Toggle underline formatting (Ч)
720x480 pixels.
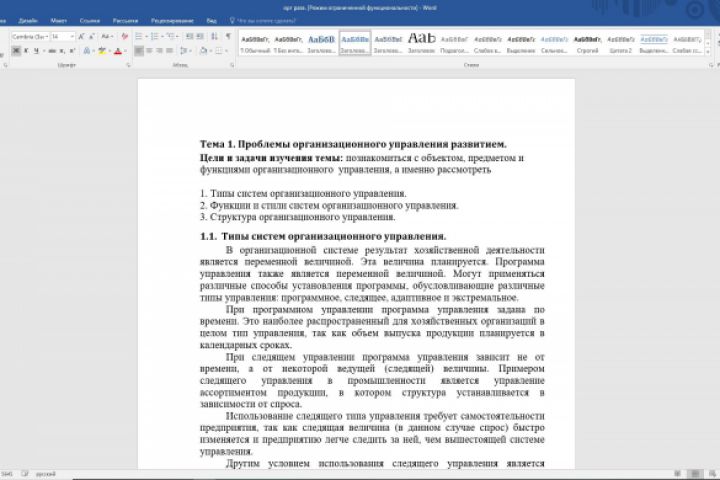(35, 51)
